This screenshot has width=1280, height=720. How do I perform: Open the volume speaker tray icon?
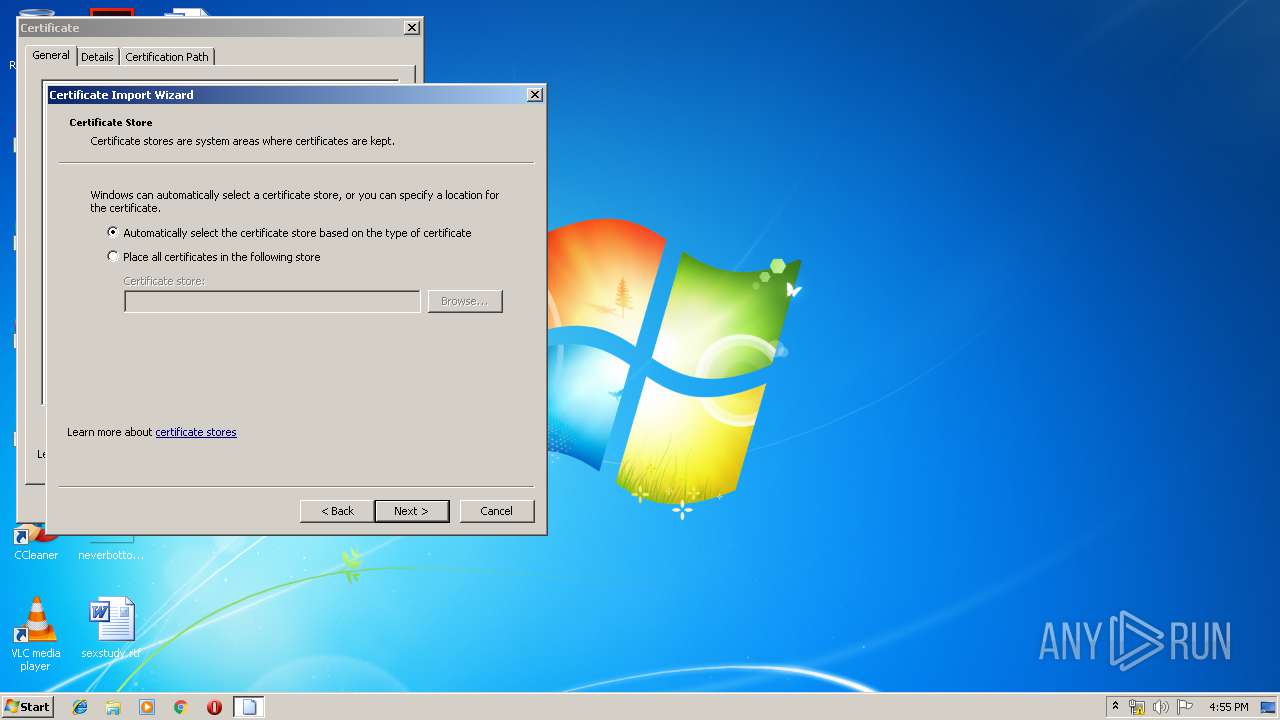1161,707
